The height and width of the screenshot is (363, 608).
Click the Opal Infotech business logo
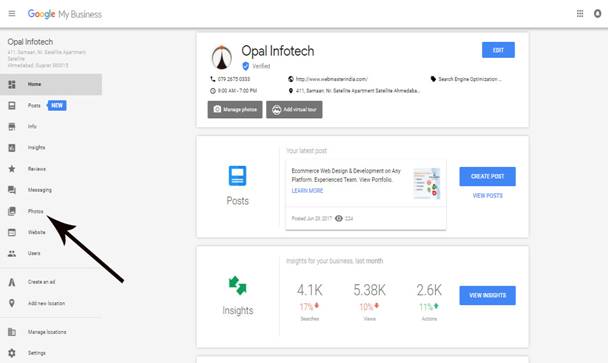tap(222, 57)
